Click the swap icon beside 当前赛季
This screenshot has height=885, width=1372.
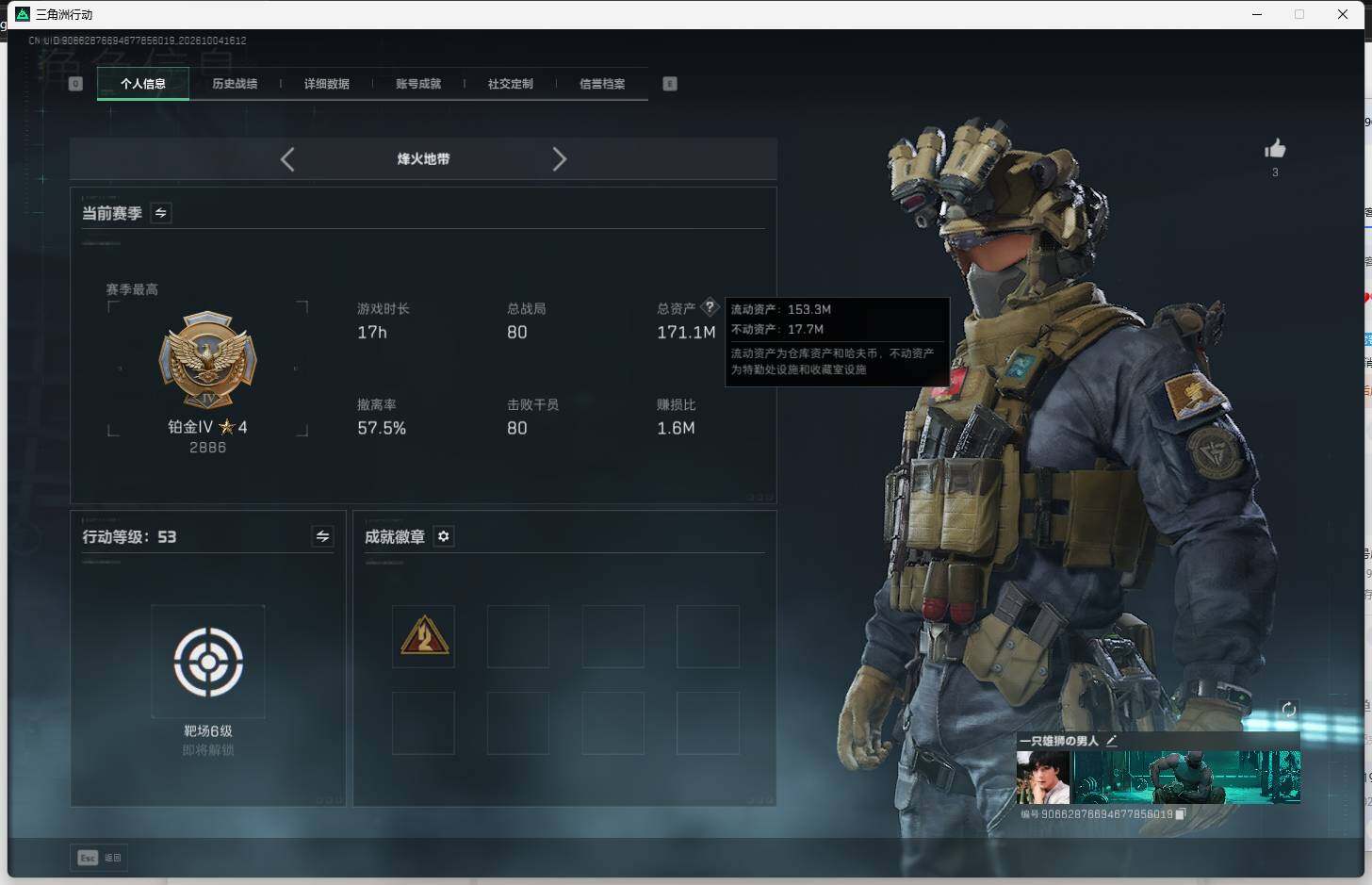pyautogui.click(x=161, y=213)
